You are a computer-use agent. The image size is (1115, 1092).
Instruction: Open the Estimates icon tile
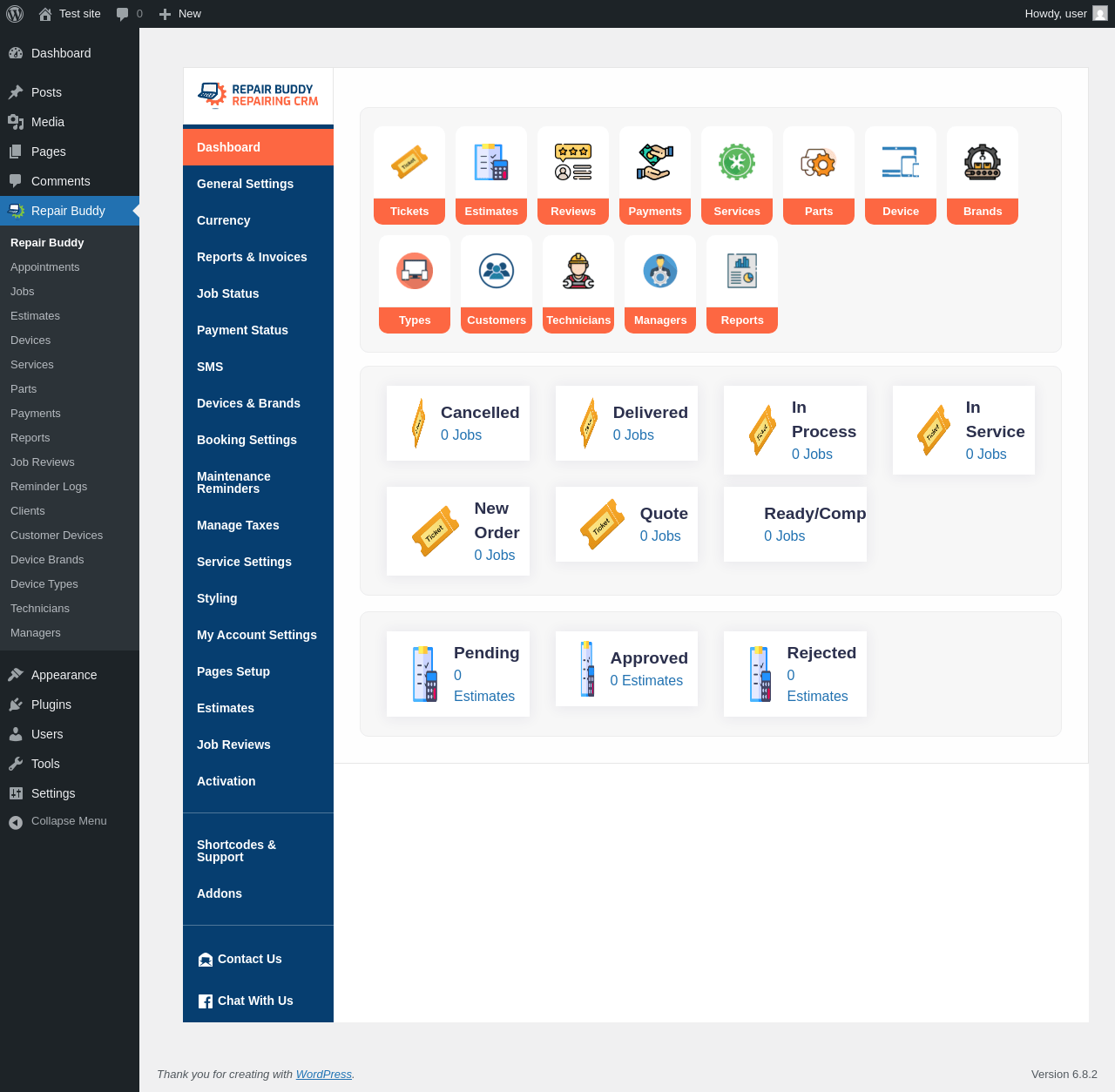point(491,175)
